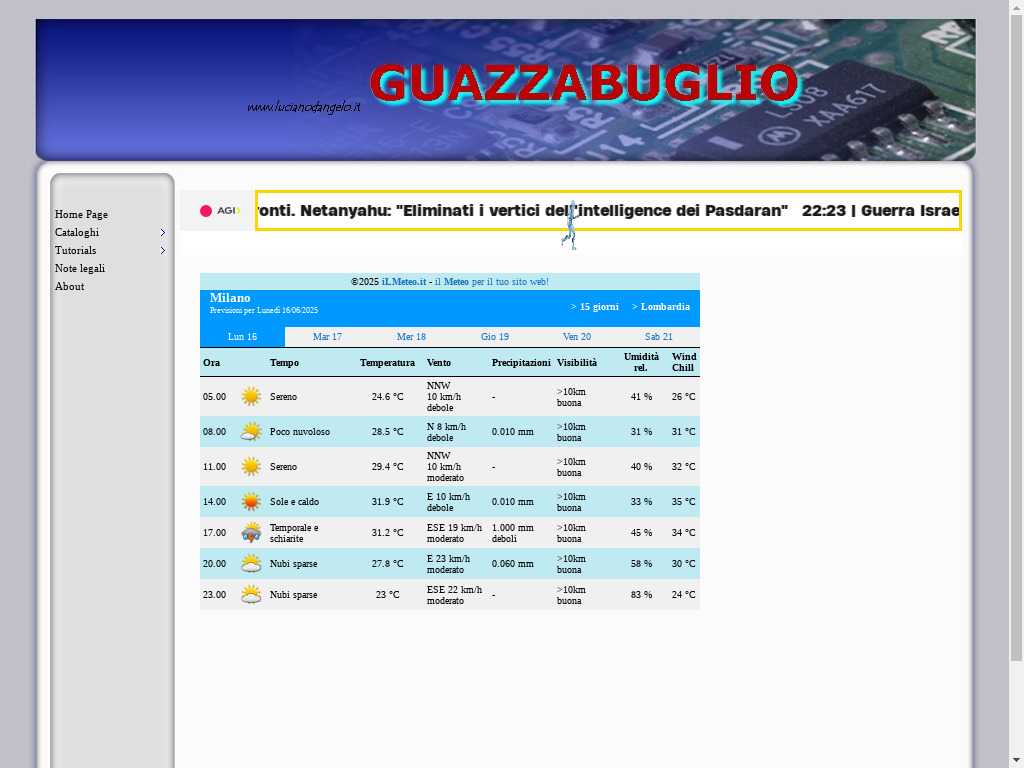
Task: Open Note legali page
Action: 80,268
